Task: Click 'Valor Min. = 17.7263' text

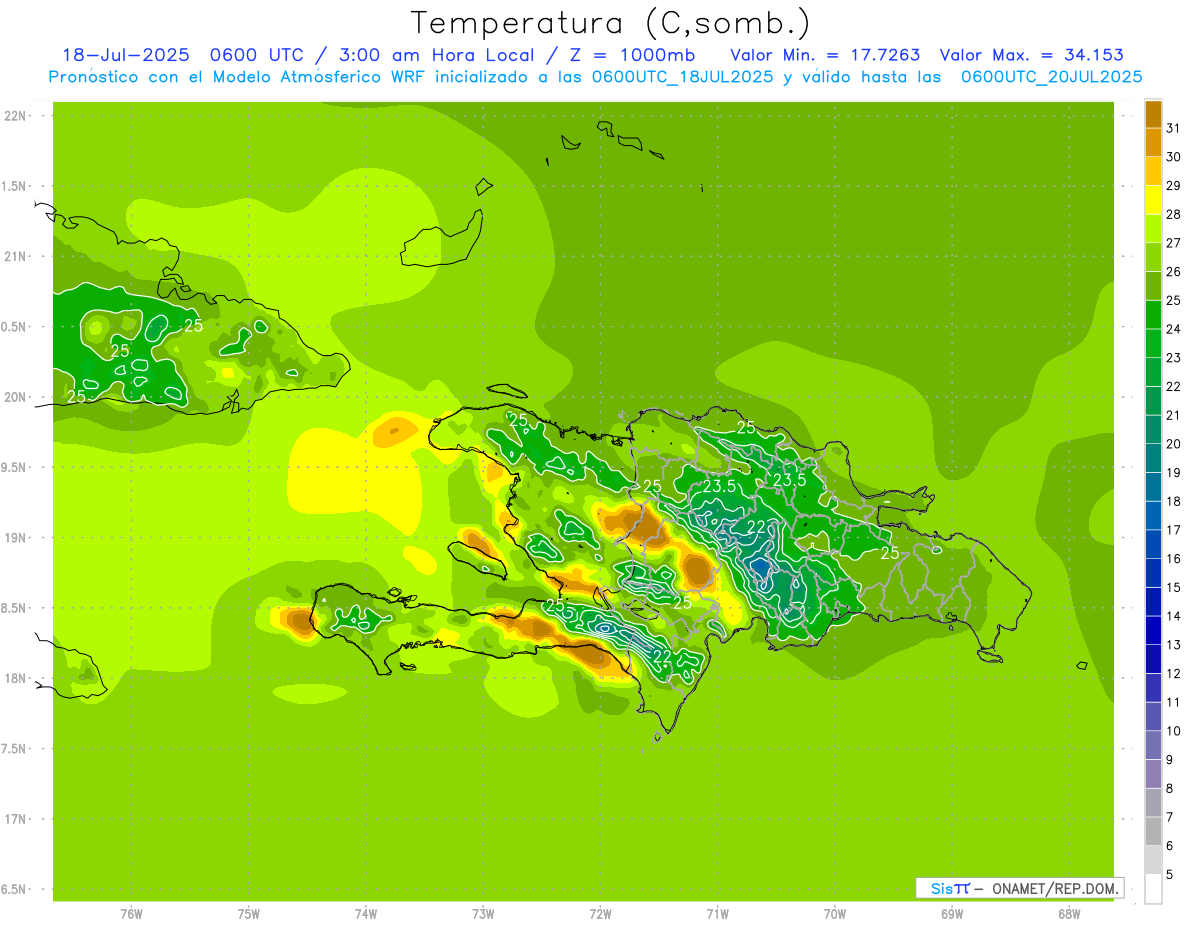Action: [826, 55]
